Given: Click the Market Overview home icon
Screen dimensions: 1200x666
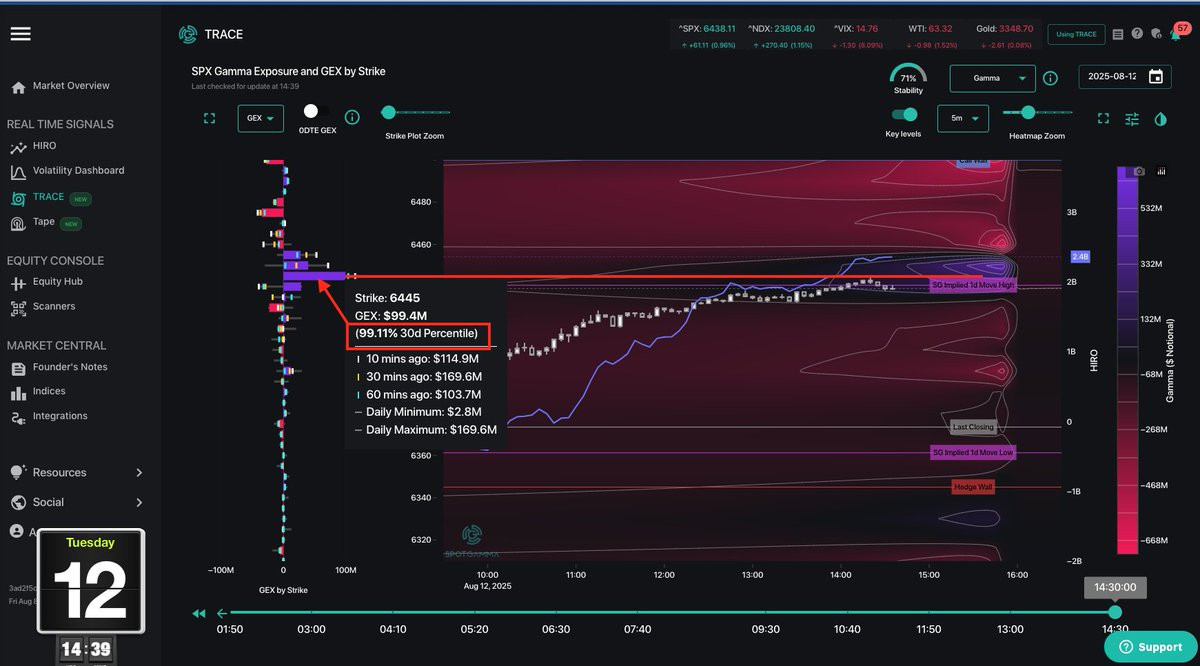Looking at the screenshot, I should pyautogui.click(x=18, y=87).
